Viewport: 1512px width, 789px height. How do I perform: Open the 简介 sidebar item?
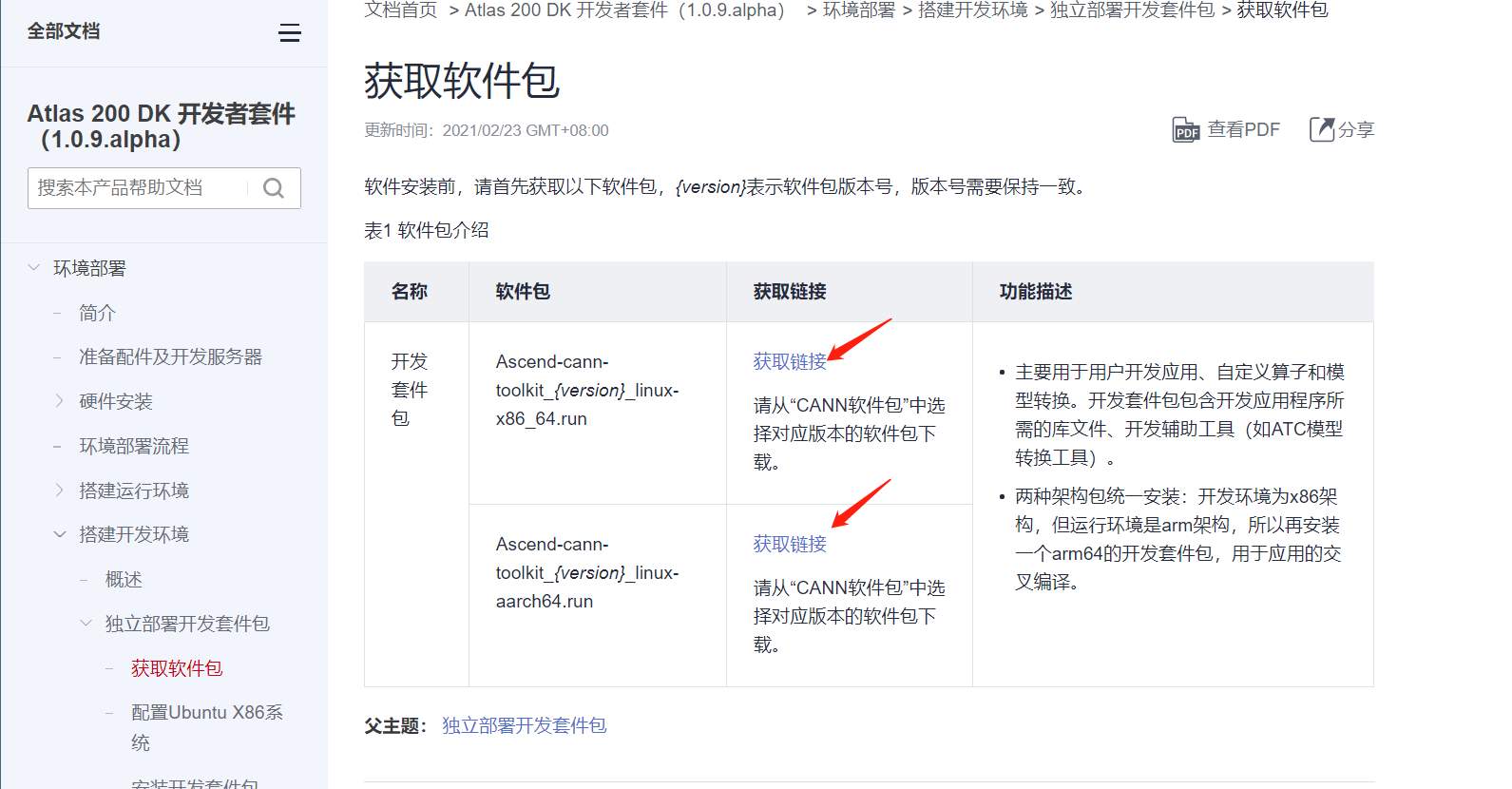click(97, 313)
